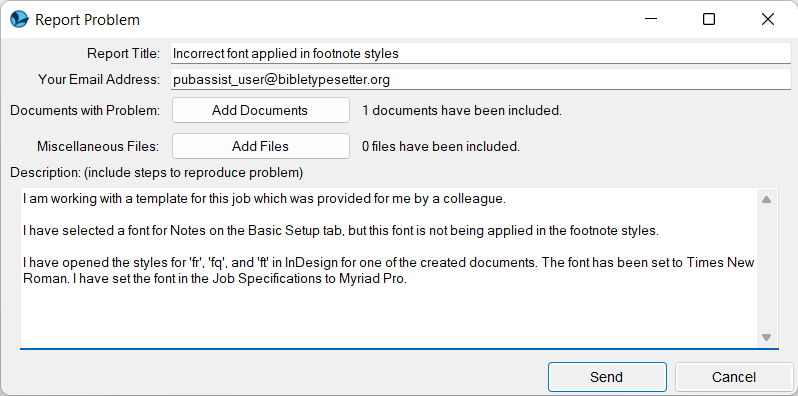The width and height of the screenshot is (798, 396).
Task: Click the description scrollbar down arrow
Action: click(x=766, y=337)
